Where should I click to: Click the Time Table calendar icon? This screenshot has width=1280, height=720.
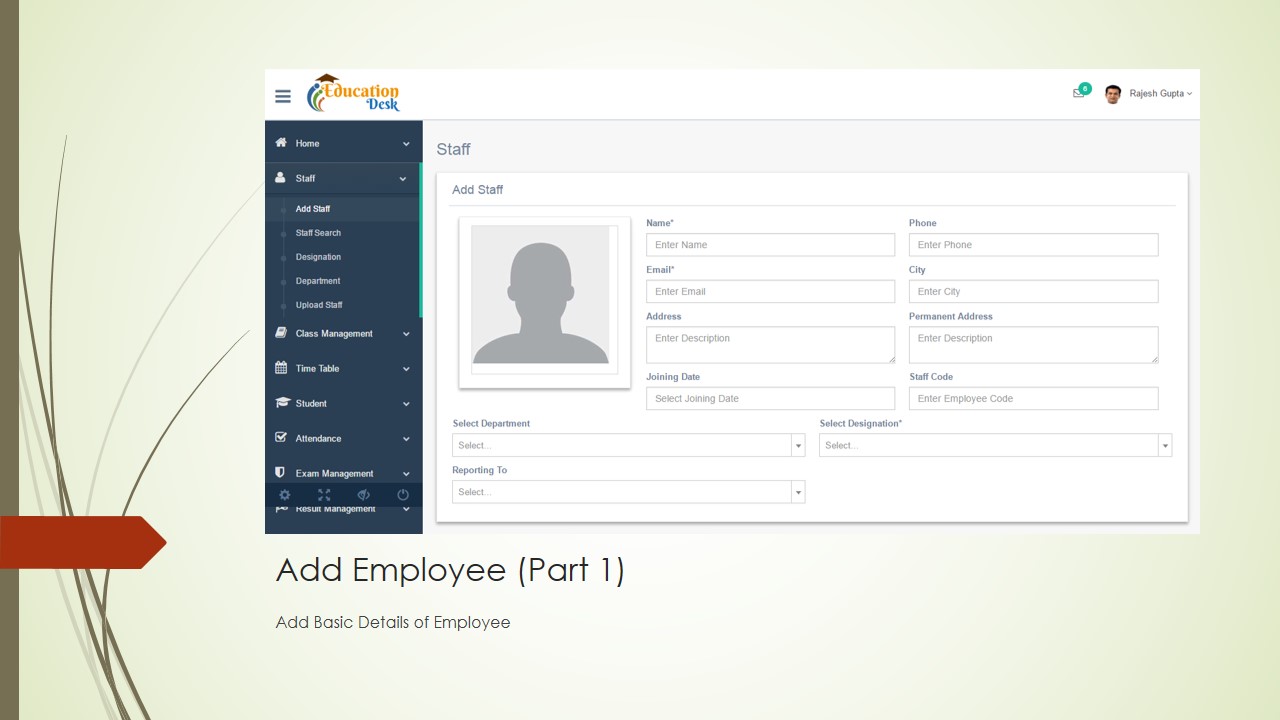tap(281, 368)
